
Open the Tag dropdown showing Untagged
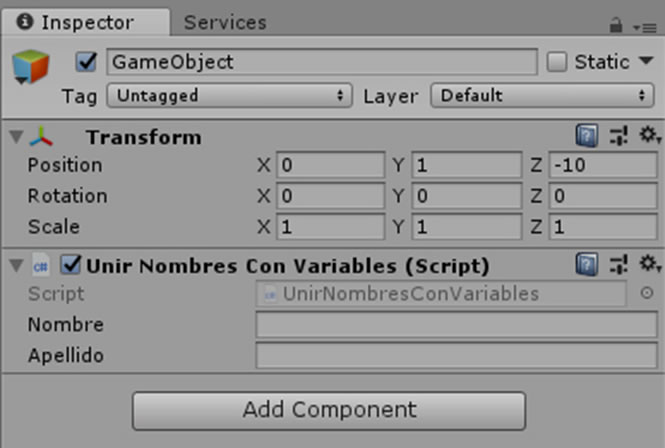[229, 95]
